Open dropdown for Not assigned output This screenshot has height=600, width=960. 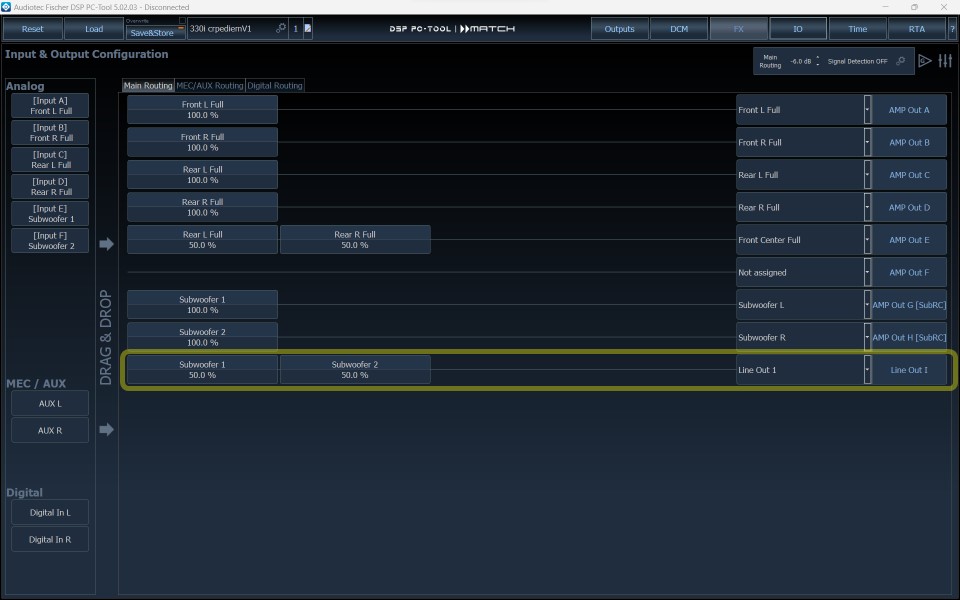[x=867, y=272]
